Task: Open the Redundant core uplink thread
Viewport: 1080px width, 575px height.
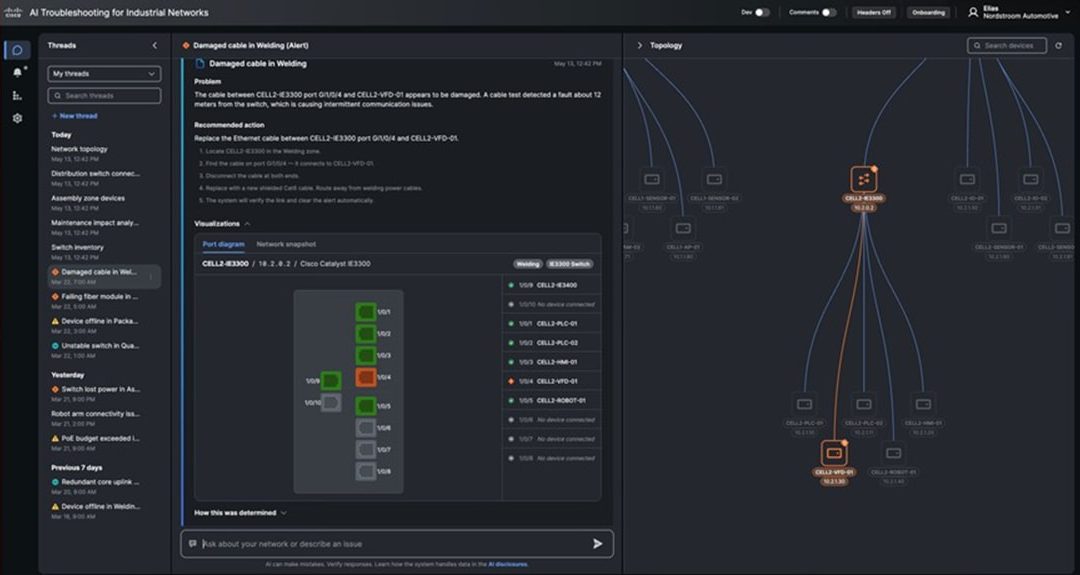Action: point(104,487)
